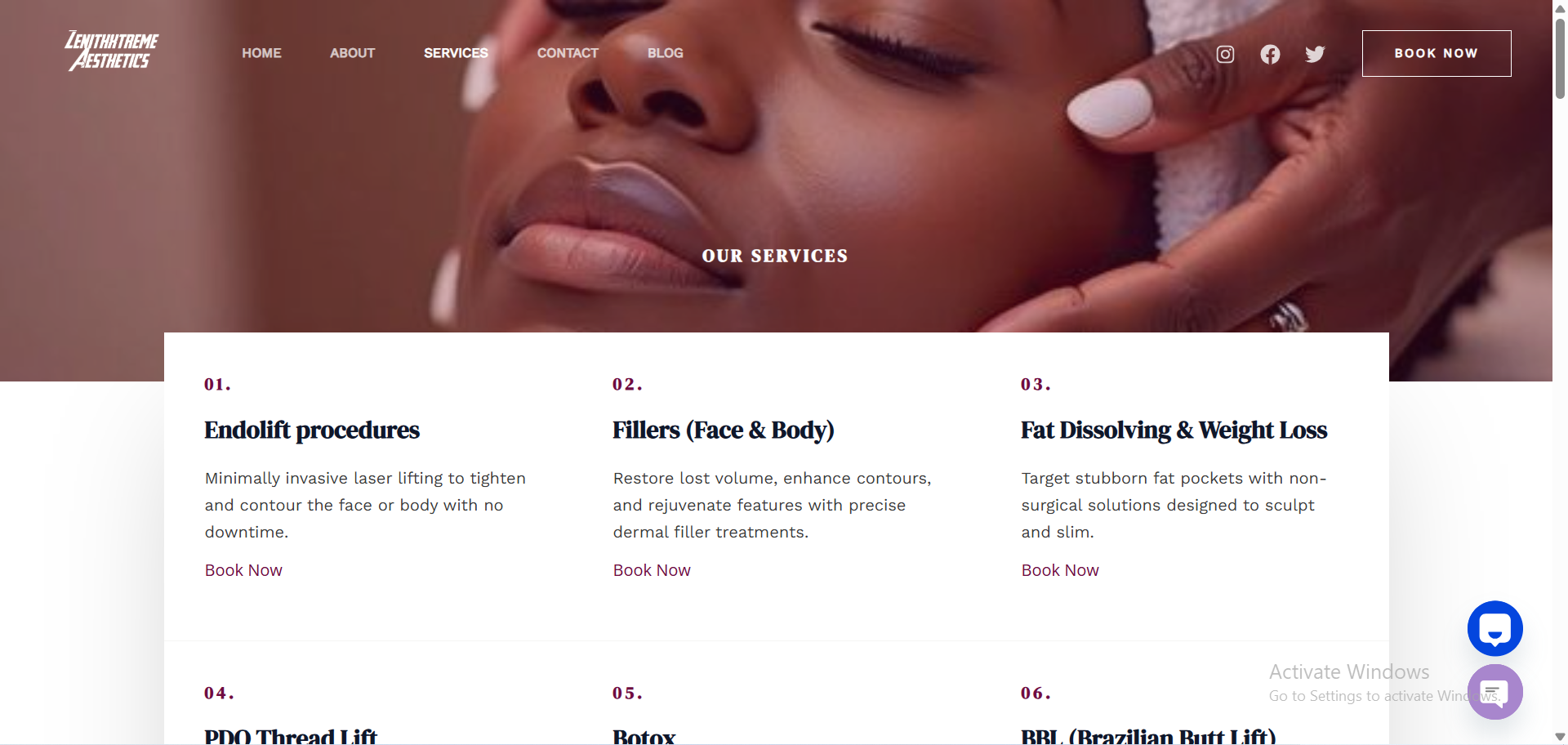Book Now under Fillers (Face & Body)
The width and height of the screenshot is (1568, 745).
(x=652, y=570)
